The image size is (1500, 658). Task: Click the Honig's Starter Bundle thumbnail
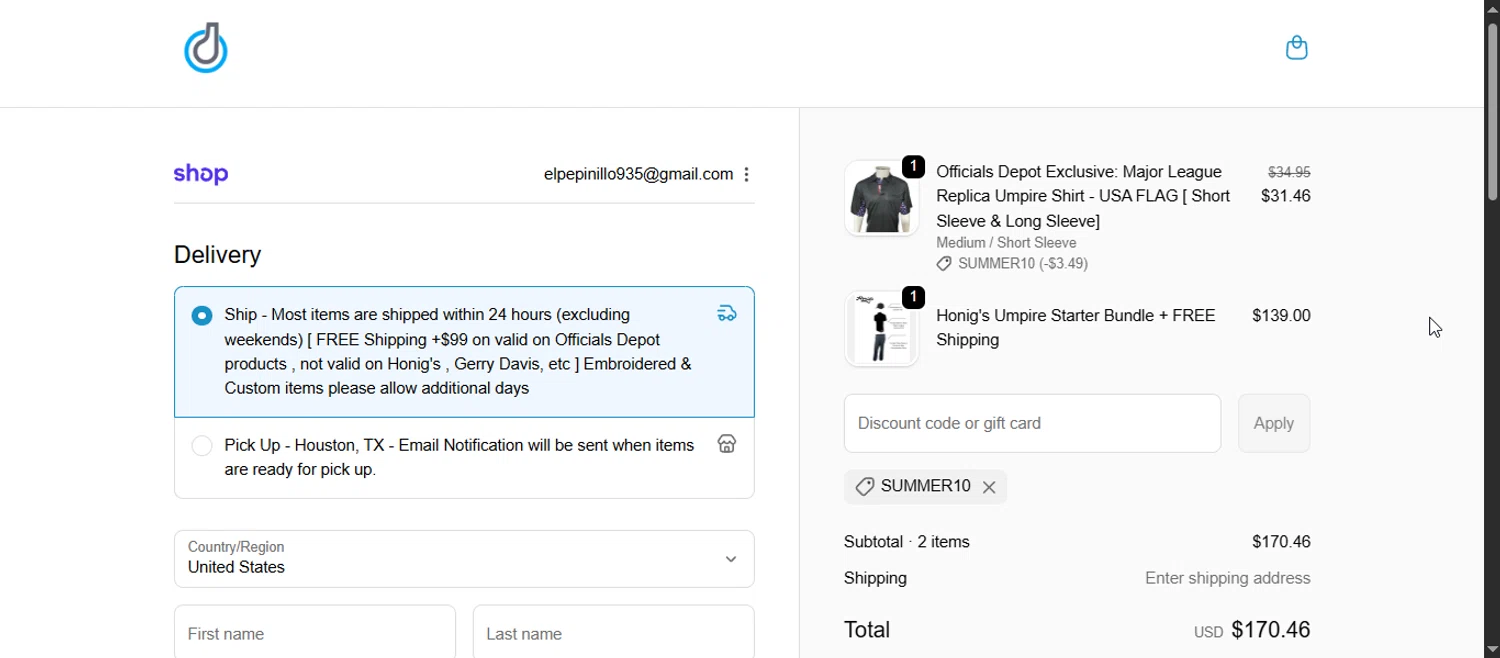coord(881,329)
